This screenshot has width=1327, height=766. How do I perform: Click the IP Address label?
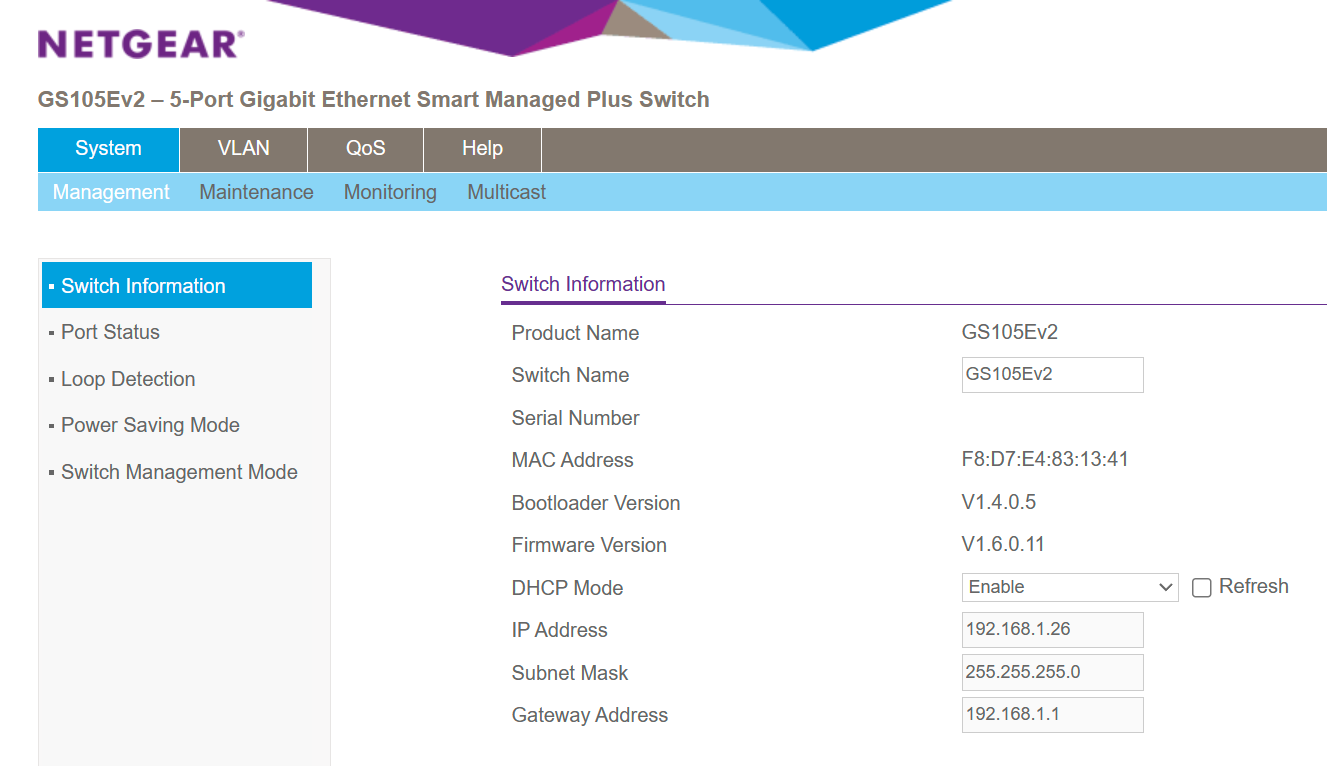point(559,630)
